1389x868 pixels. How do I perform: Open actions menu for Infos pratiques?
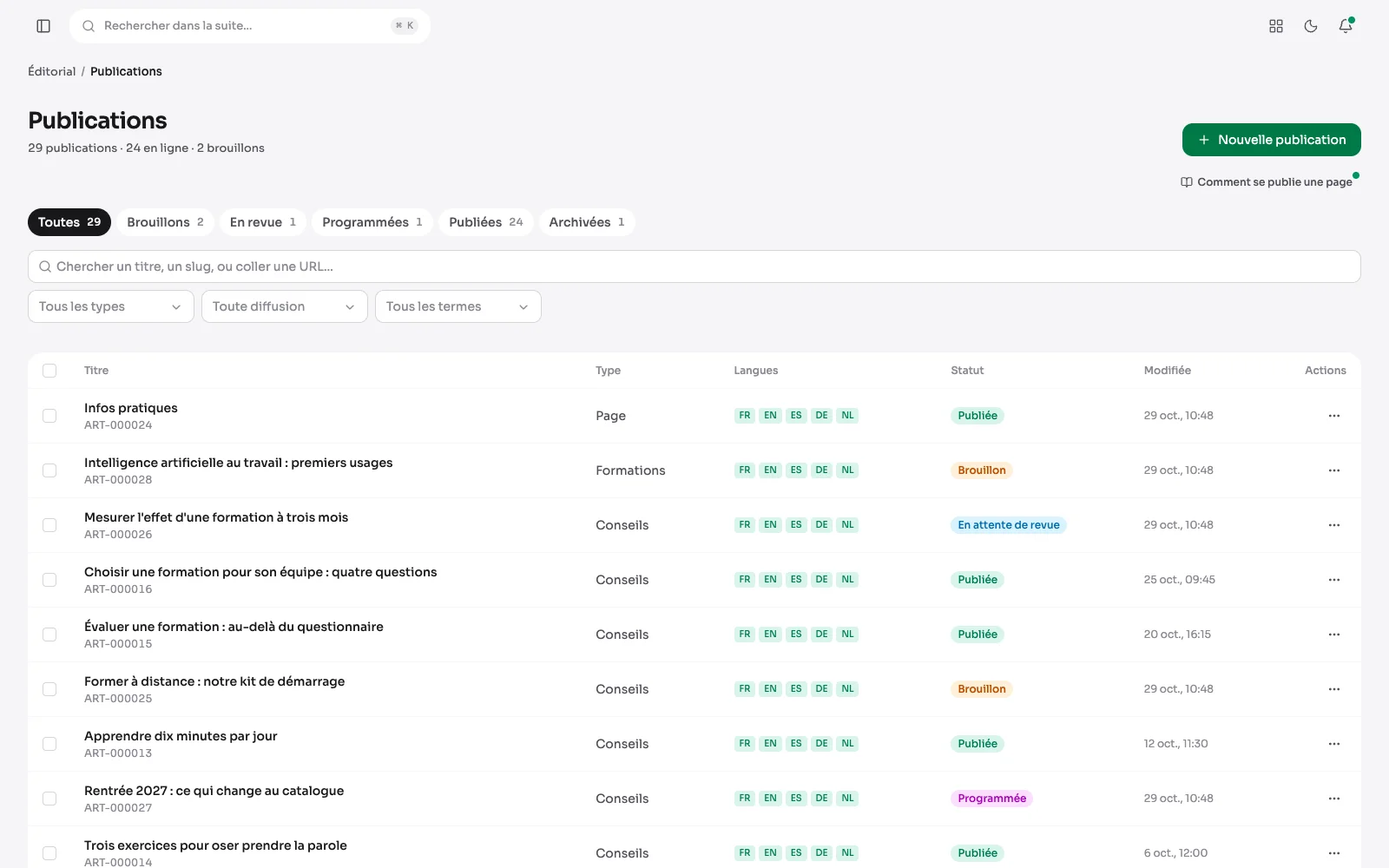click(x=1334, y=416)
